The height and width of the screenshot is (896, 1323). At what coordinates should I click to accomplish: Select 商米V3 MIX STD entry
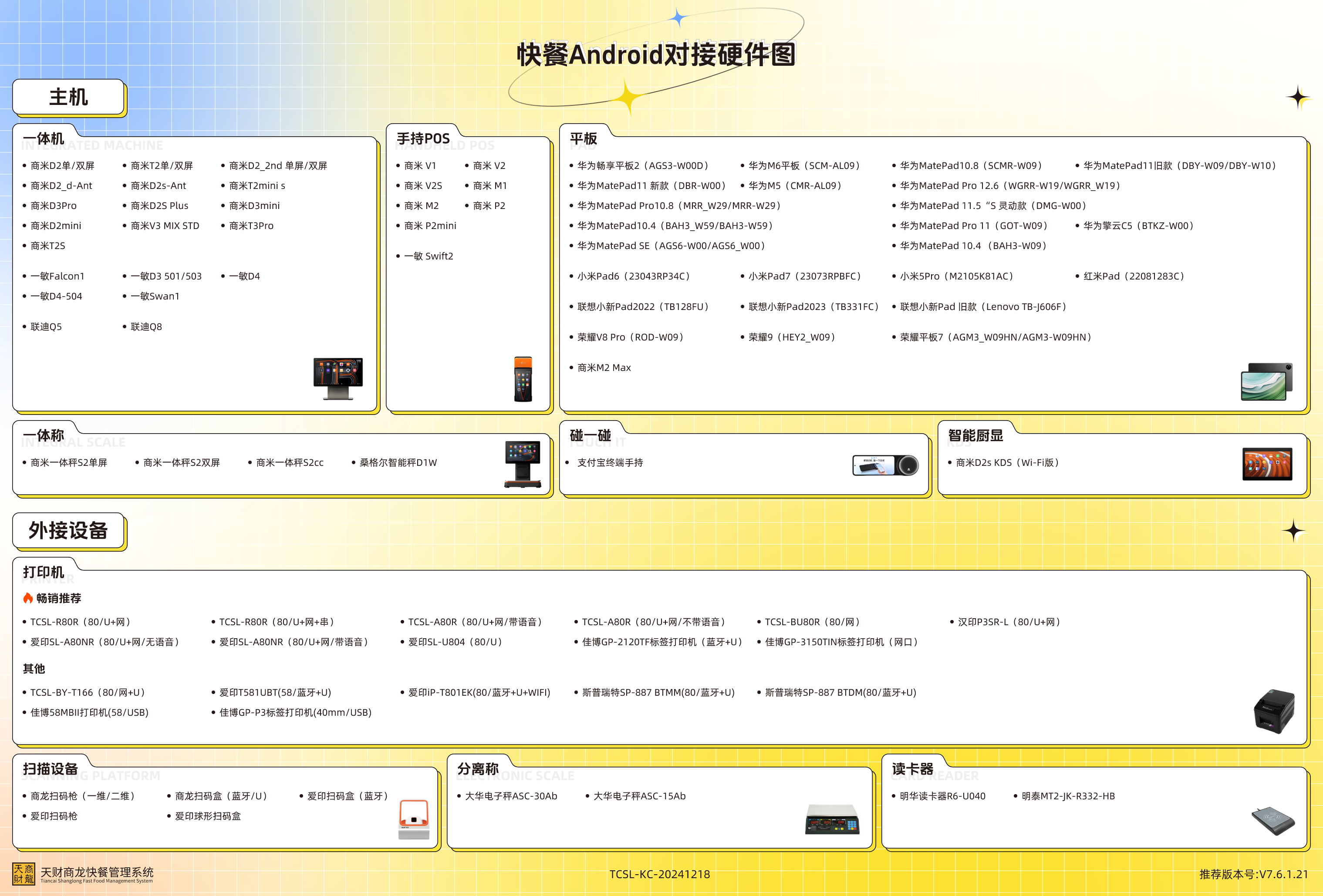(x=165, y=226)
